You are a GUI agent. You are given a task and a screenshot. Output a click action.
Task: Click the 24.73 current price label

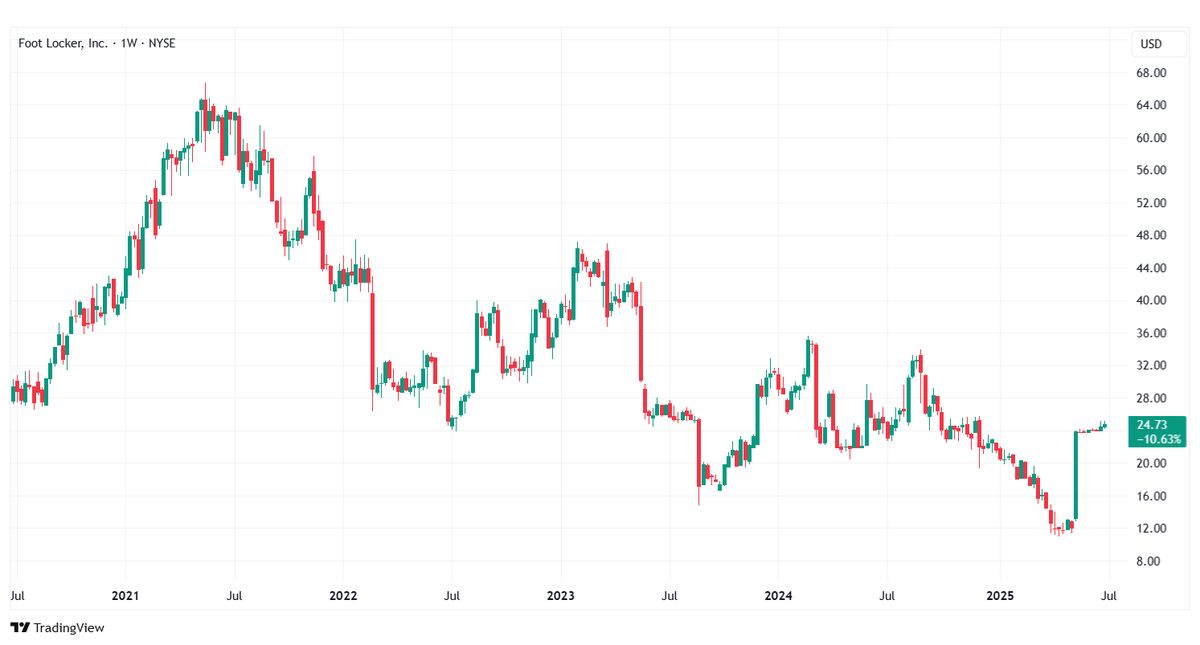tap(1154, 425)
